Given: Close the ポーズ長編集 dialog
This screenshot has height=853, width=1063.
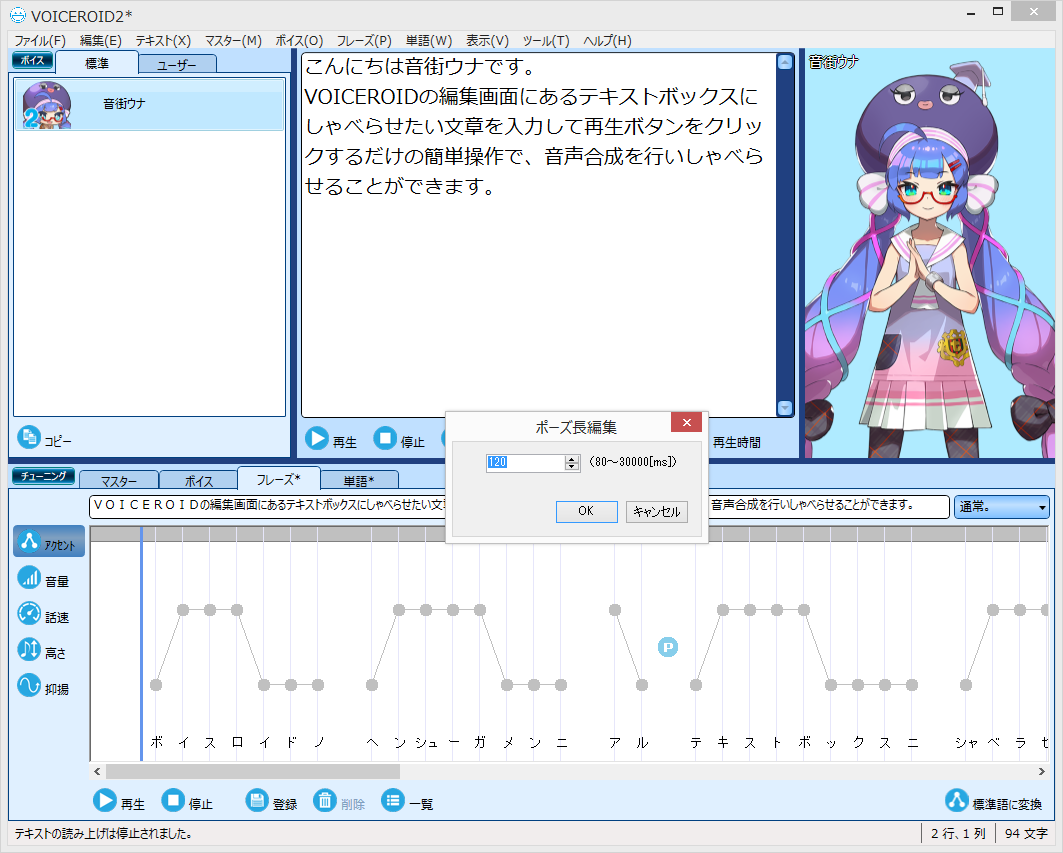Looking at the screenshot, I should point(687,422).
